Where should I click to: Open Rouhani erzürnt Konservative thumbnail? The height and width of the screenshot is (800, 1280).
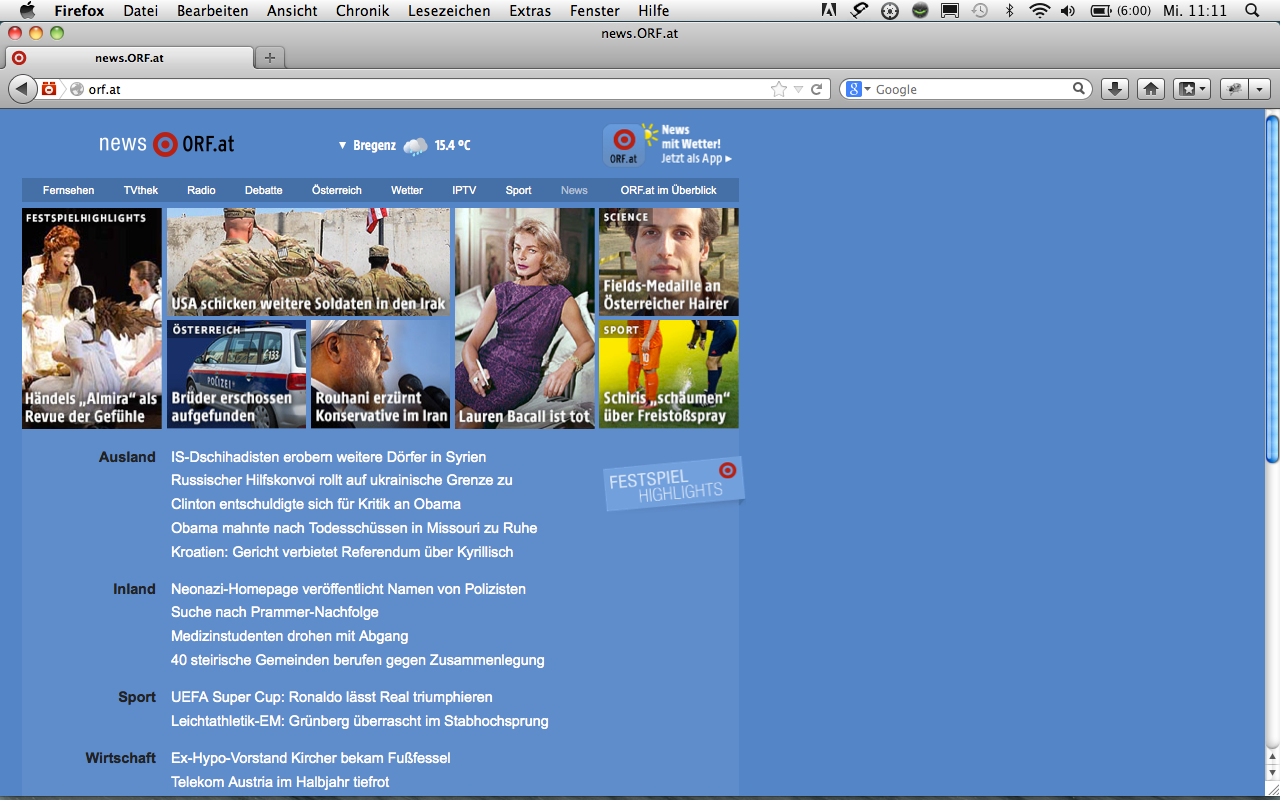(x=381, y=374)
